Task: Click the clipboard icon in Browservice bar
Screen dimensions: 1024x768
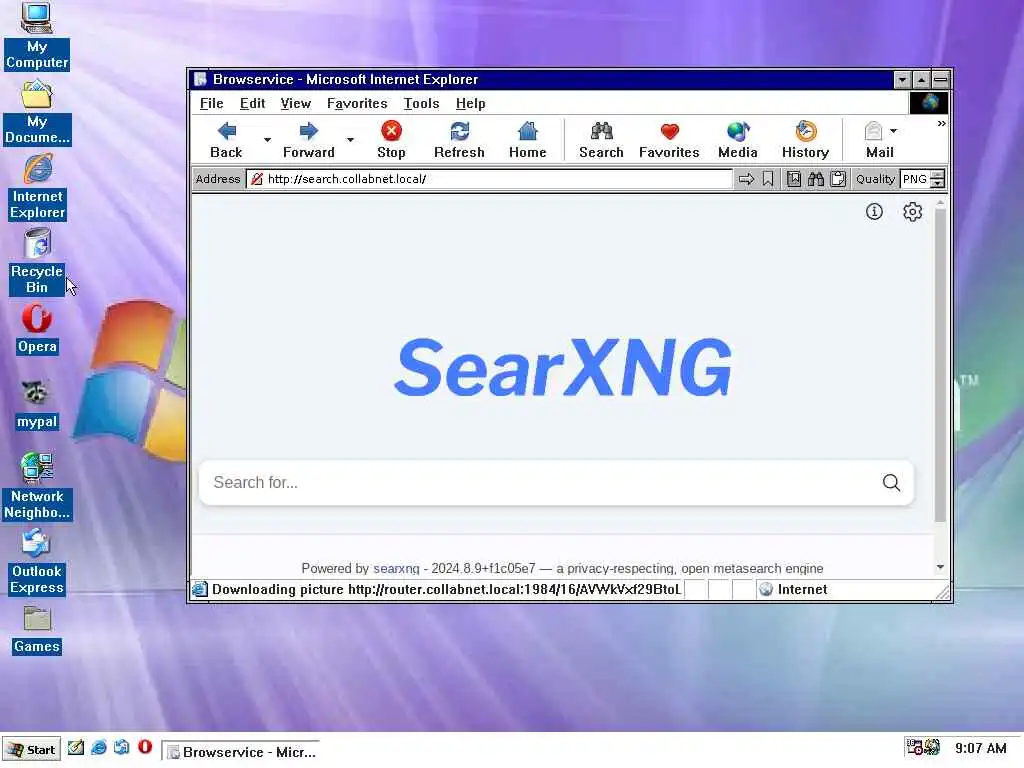Action: pyautogui.click(x=838, y=179)
